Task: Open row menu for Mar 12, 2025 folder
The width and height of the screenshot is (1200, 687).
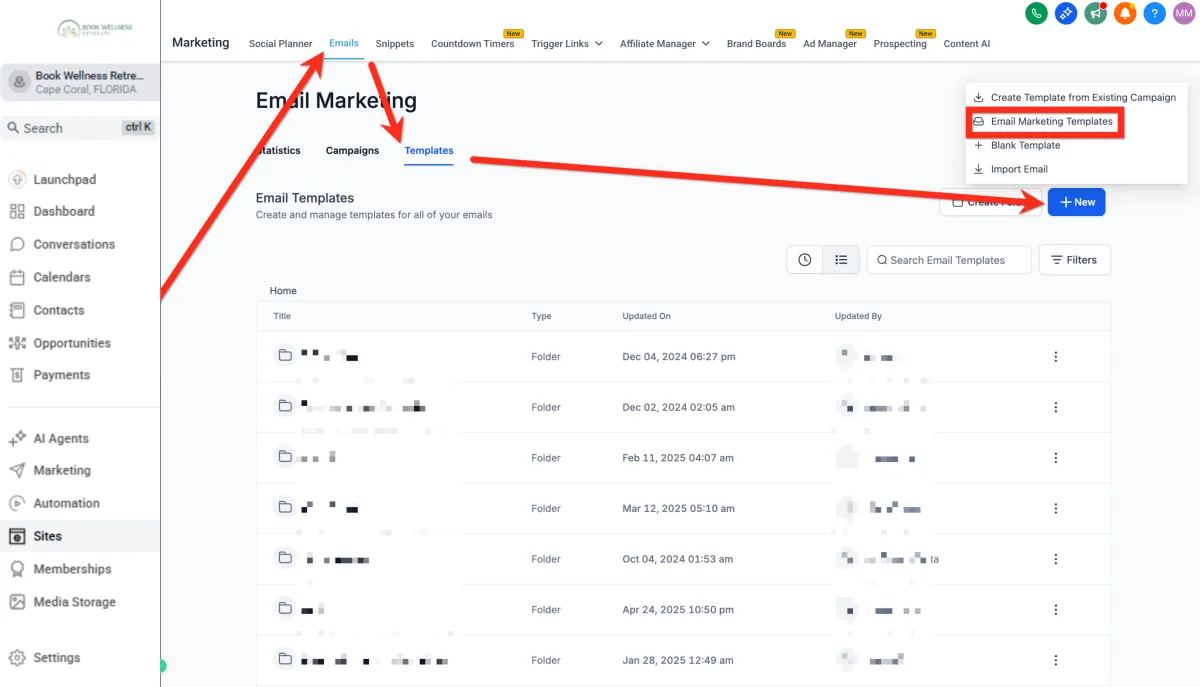Action: (1055, 508)
